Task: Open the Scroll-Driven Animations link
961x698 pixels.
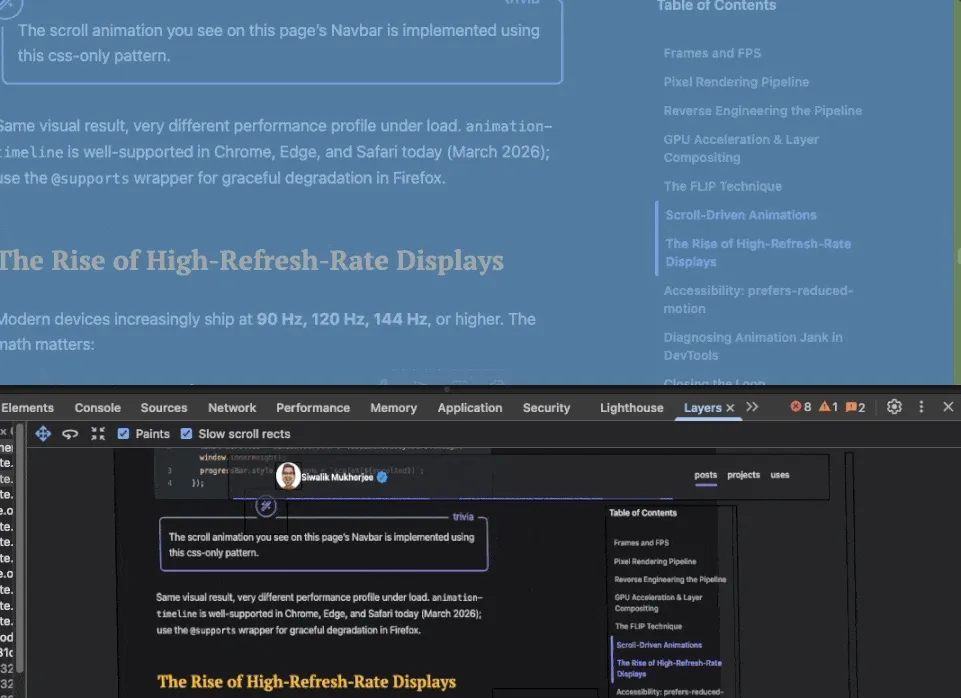Action: tap(741, 214)
